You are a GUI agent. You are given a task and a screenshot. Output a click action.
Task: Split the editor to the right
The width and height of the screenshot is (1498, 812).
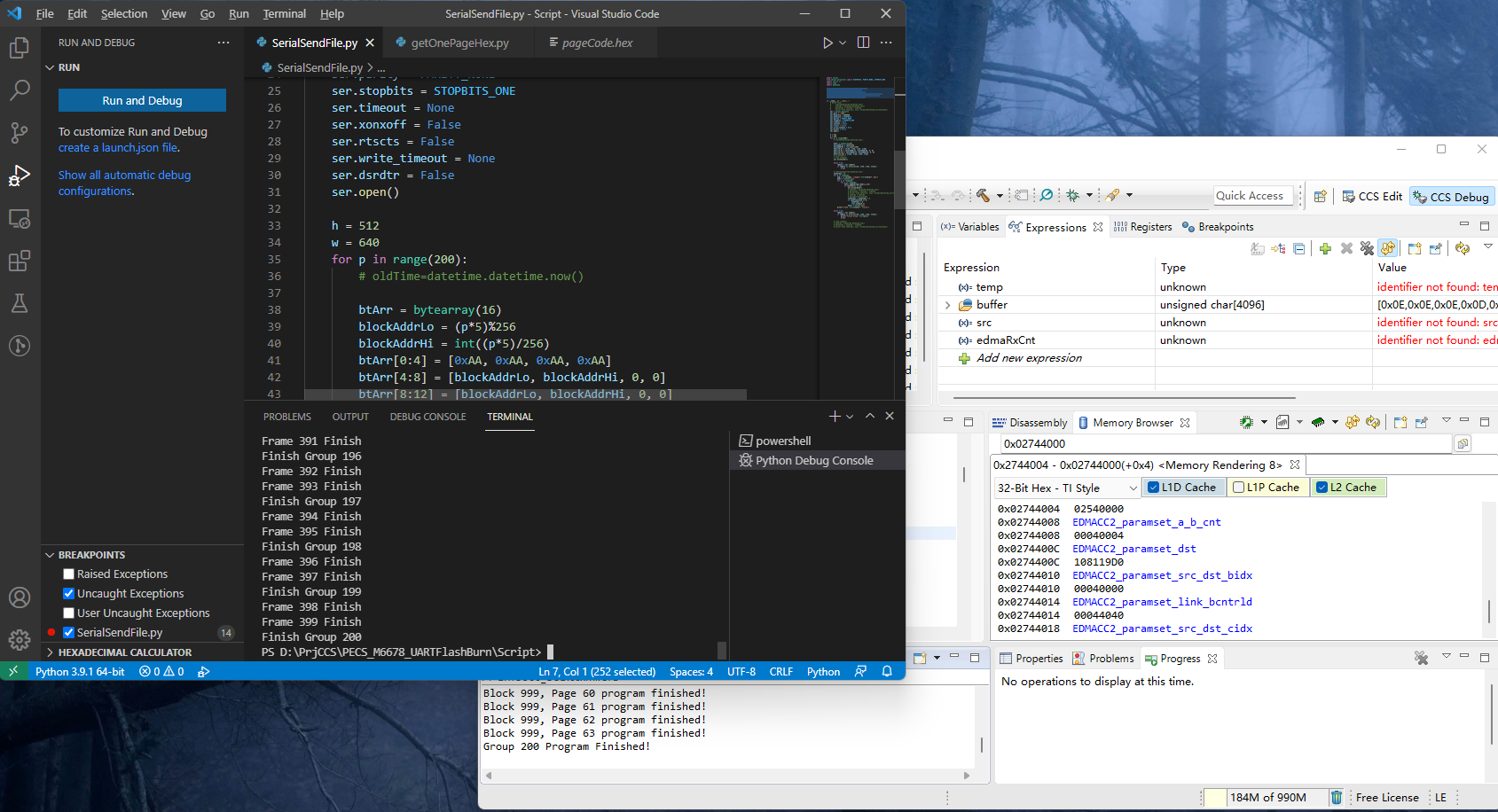tap(863, 43)
